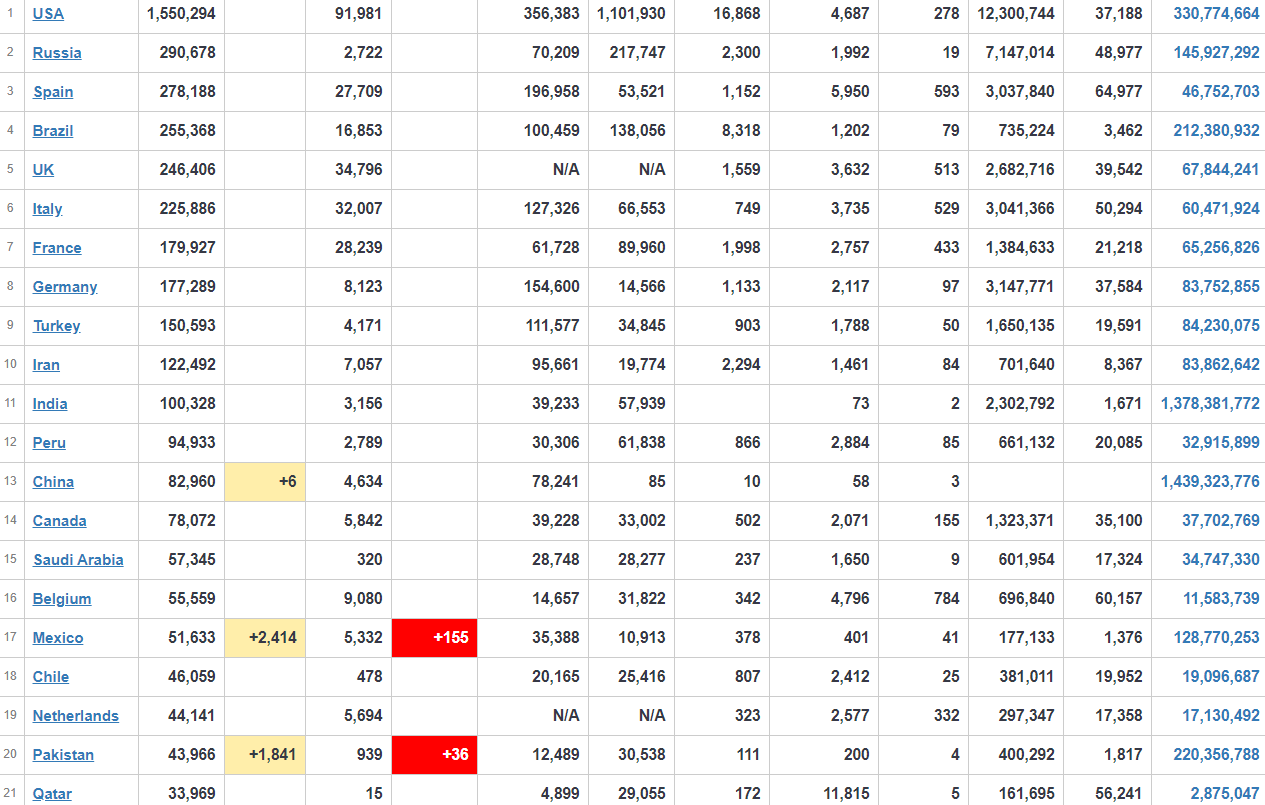Open the France country link

click(57, 248)
